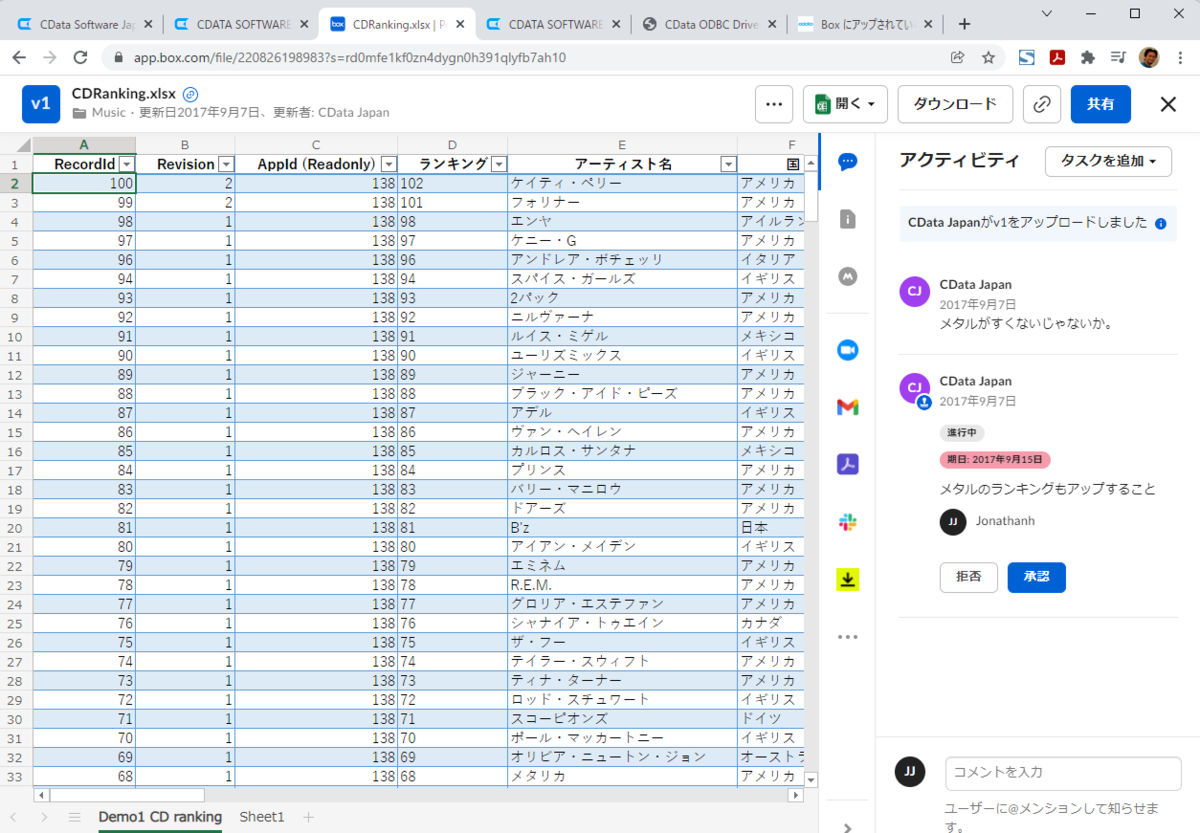Image resolution: width=1200 pixels, height=833 pixels.
Task: Reject the task with the 拒否 button
Action: (968, 577)
